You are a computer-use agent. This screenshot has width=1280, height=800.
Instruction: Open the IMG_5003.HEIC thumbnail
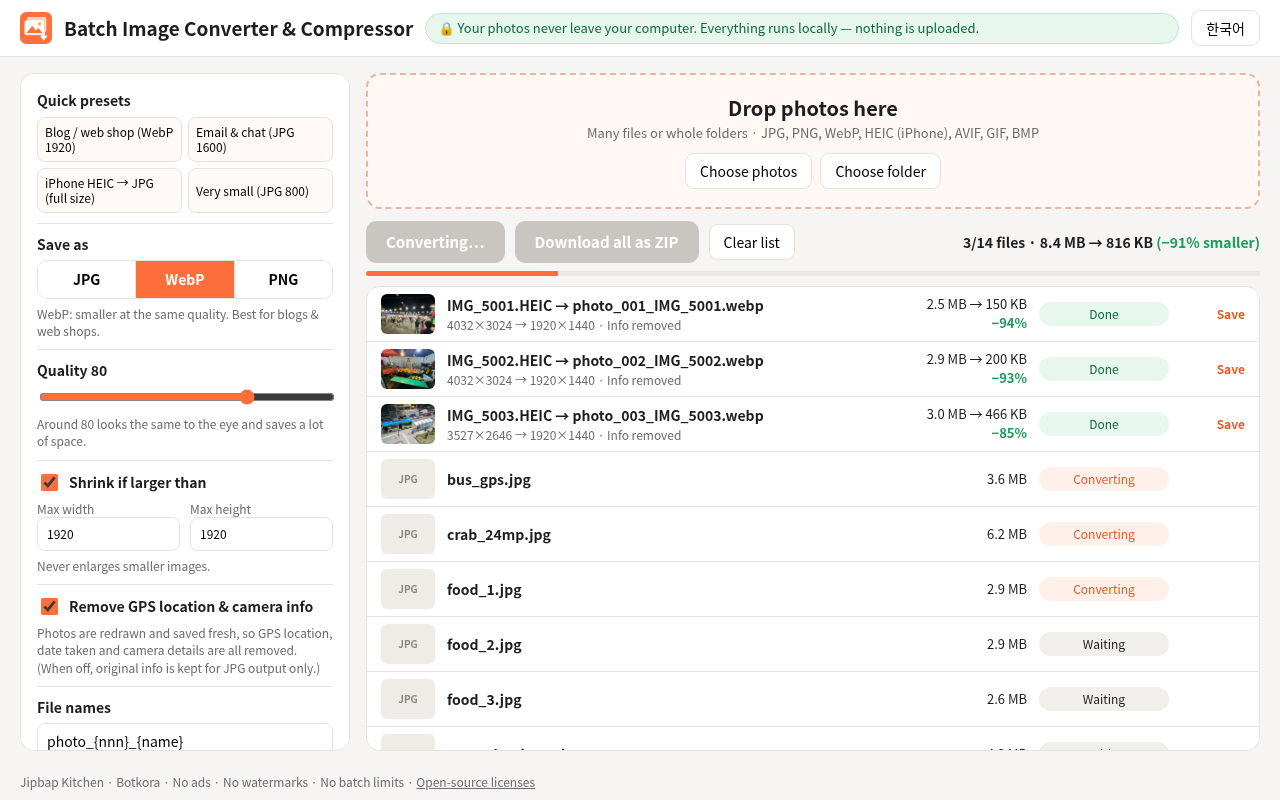tap(408, 424)
